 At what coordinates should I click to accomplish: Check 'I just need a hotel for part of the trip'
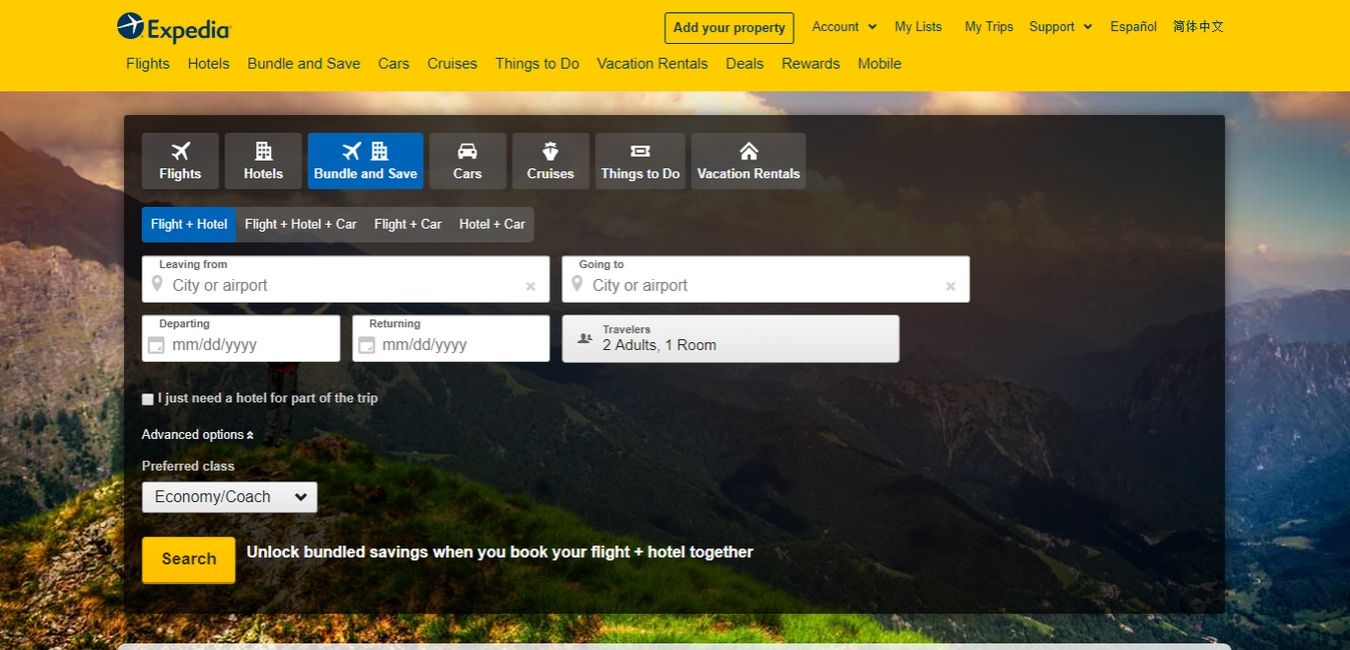(148, 399)
